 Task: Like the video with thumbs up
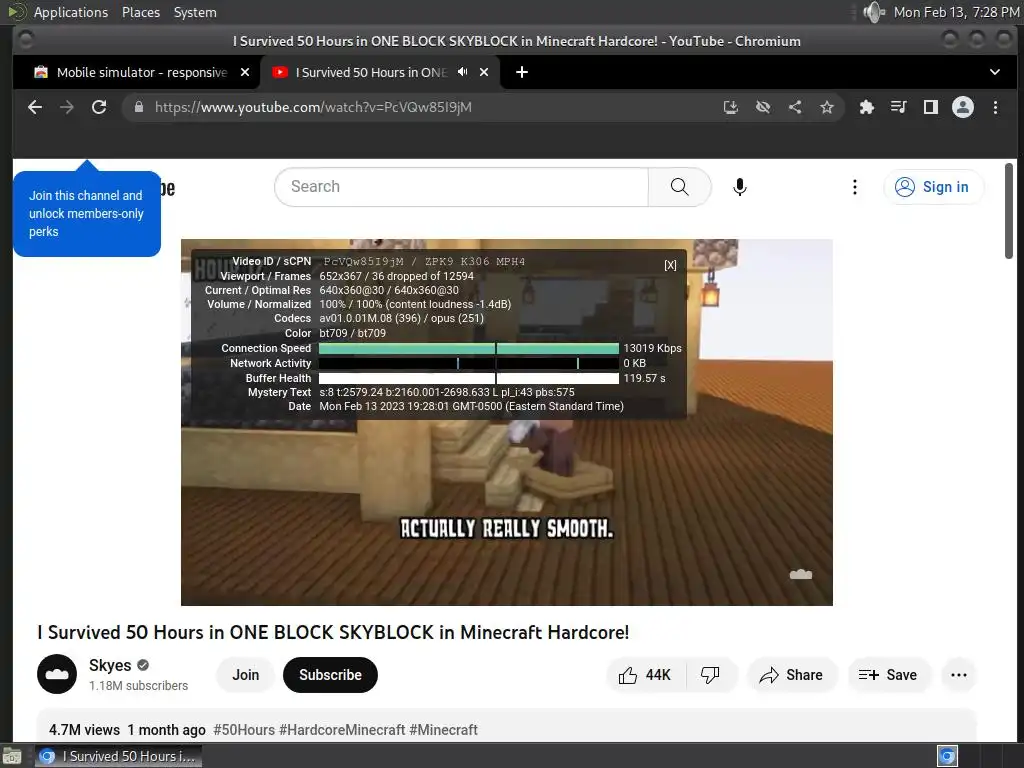(645, 675)
